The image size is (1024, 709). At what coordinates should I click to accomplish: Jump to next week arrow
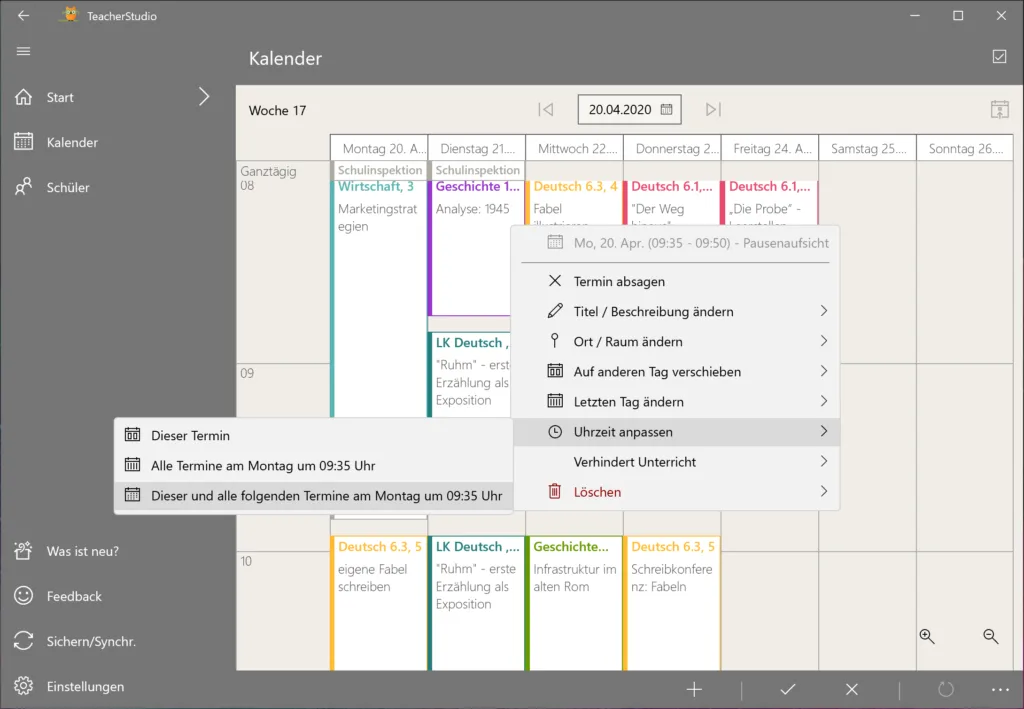click(713, 110)
